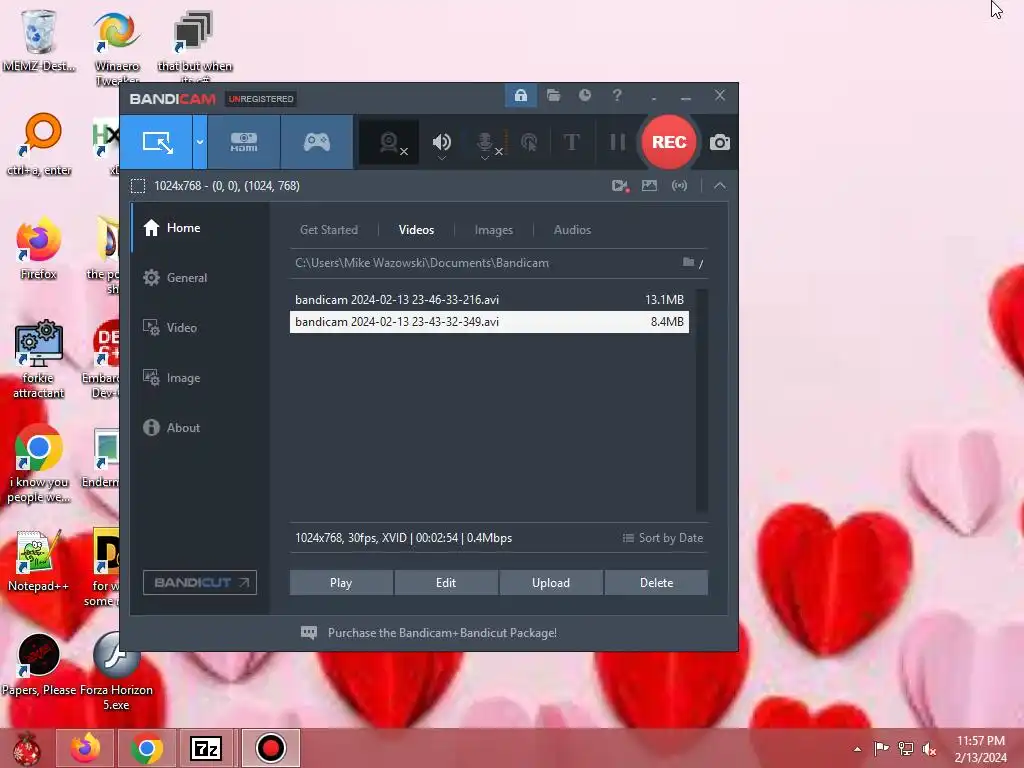This screenshot has height=768, width=1024.
Task: Toggle speaker sound recording
Action: tap(441, 142)
